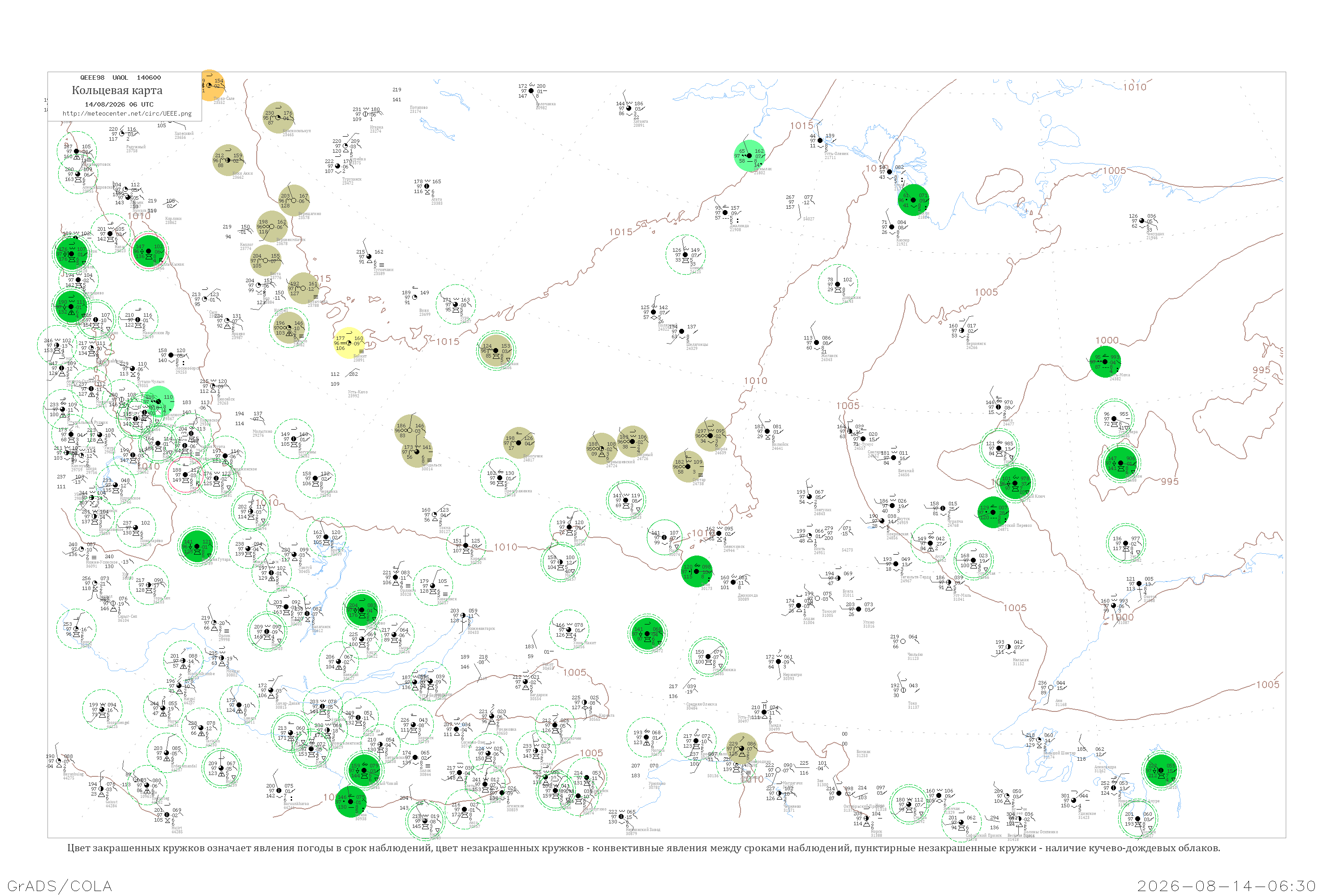
Task: Select the khaki Кузьмовка station marker
Action: (x=303, y=289)
